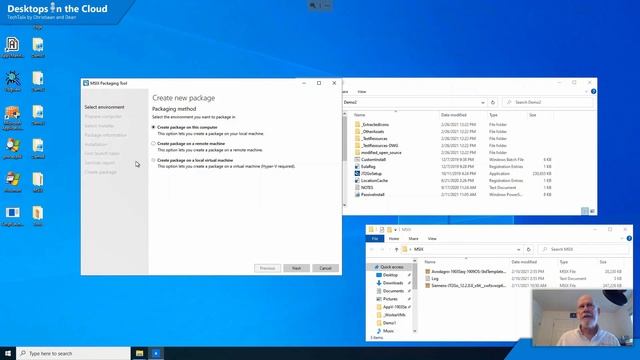
Task: Open Pictures in the navigation pane
Action: pos(390,299)
